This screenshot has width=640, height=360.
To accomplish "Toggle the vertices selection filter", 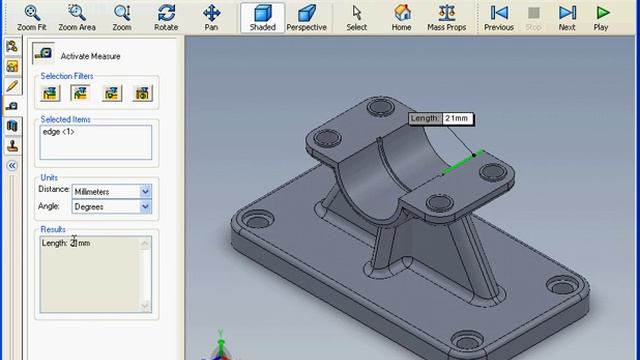I will click(x=112, y=93).
